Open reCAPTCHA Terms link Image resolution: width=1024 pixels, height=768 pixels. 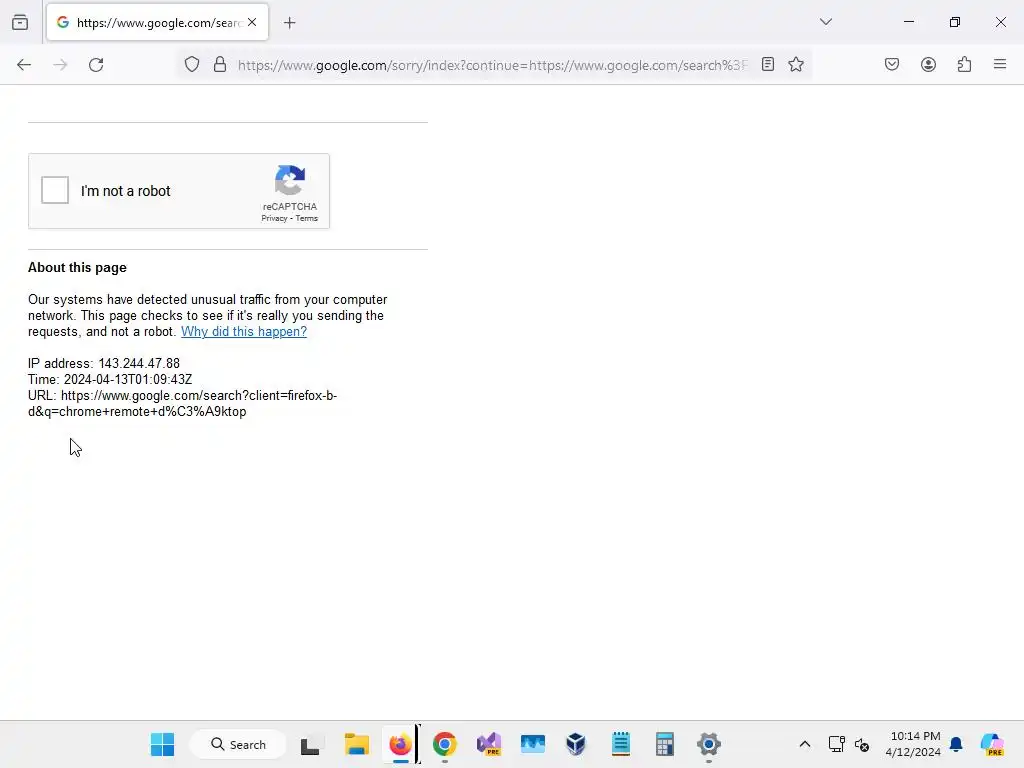(306, 219)
